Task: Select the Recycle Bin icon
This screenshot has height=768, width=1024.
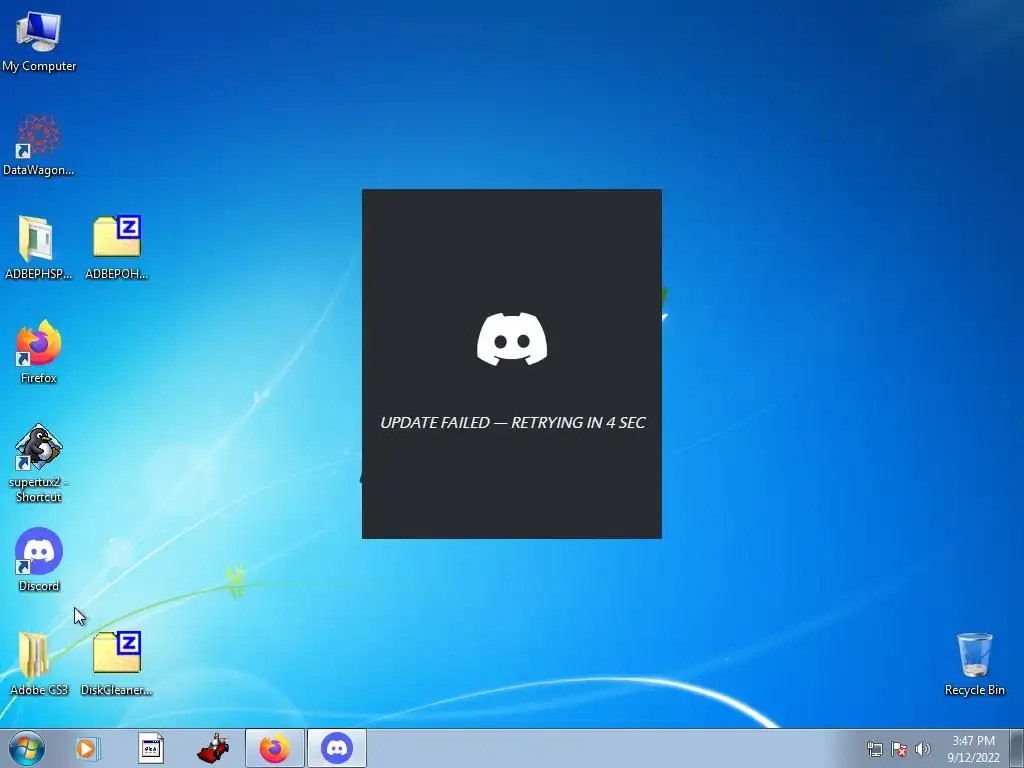Action: click(974, 664)
